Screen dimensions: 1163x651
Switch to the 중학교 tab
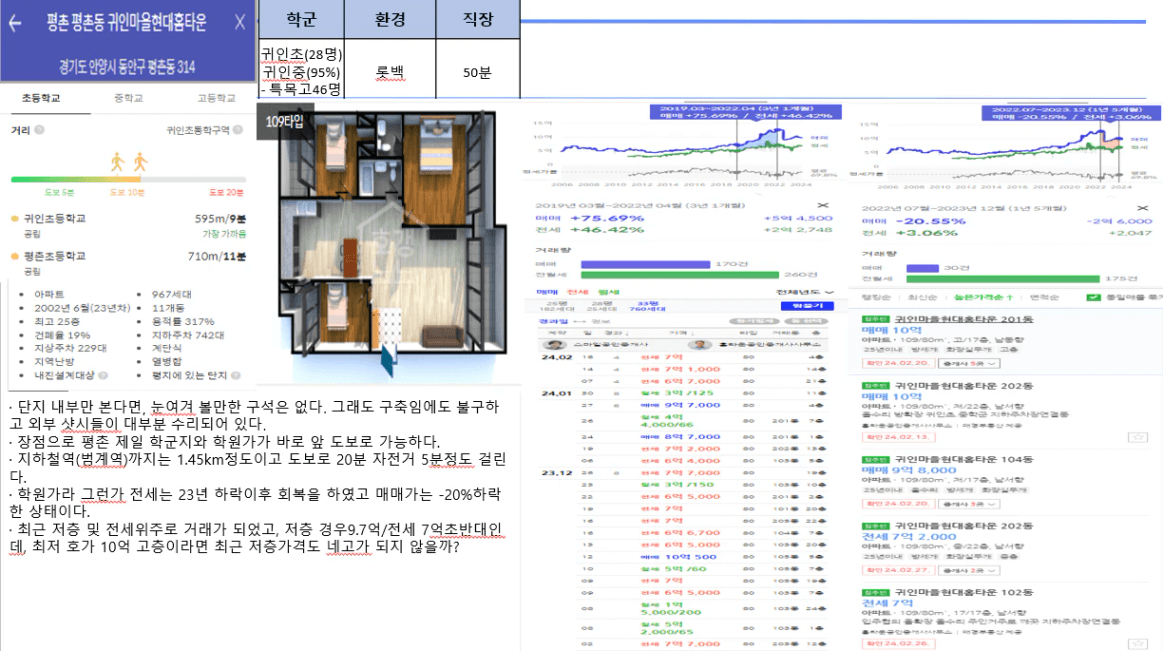pos(128,98)
